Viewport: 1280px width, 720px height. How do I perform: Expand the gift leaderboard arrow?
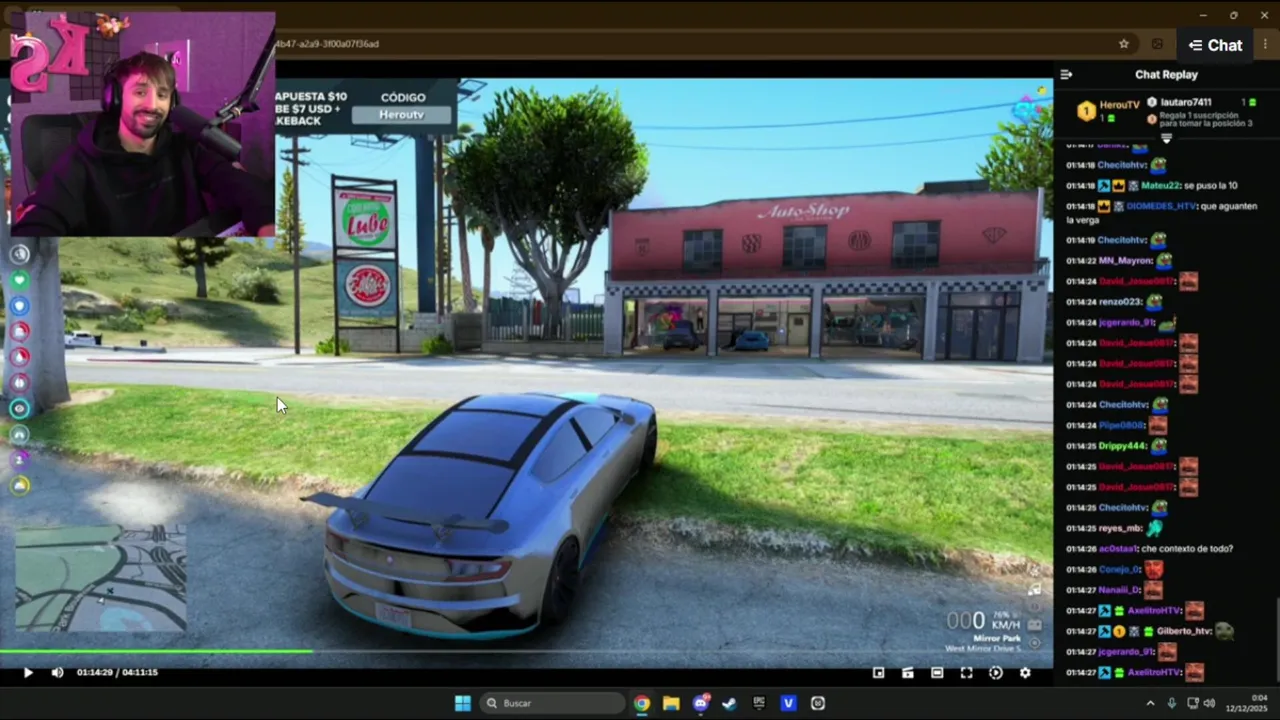pyautogui.click(x=1166, y=138)
